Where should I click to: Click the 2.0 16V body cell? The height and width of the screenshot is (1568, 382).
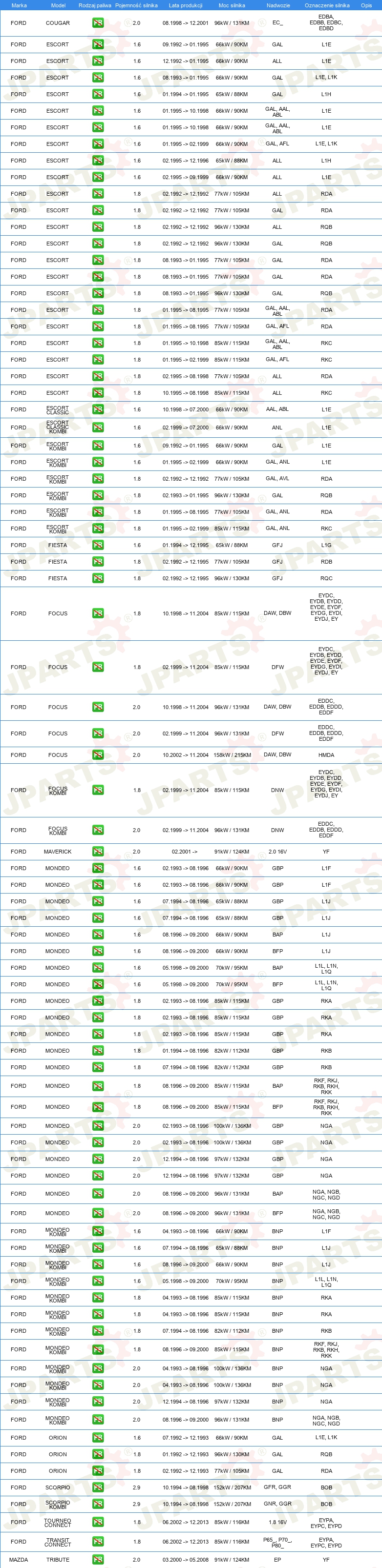(x=278, y=852)
